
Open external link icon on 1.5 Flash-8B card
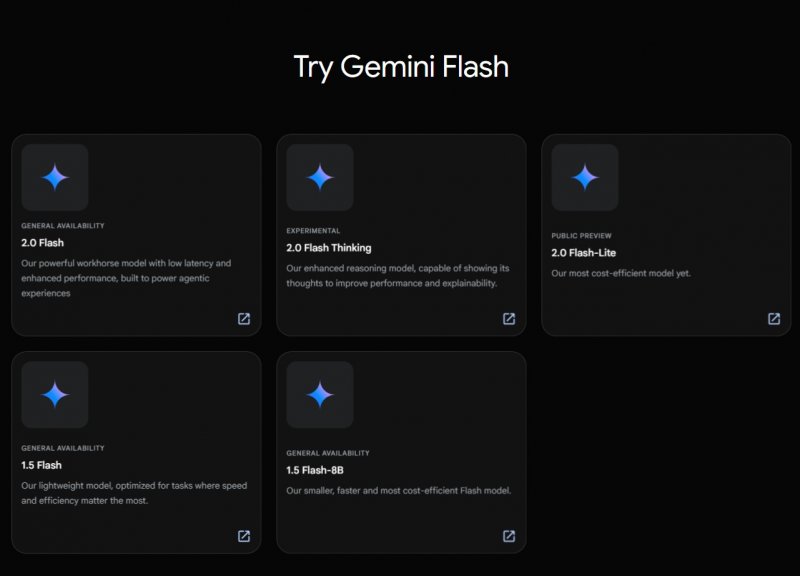508,537
